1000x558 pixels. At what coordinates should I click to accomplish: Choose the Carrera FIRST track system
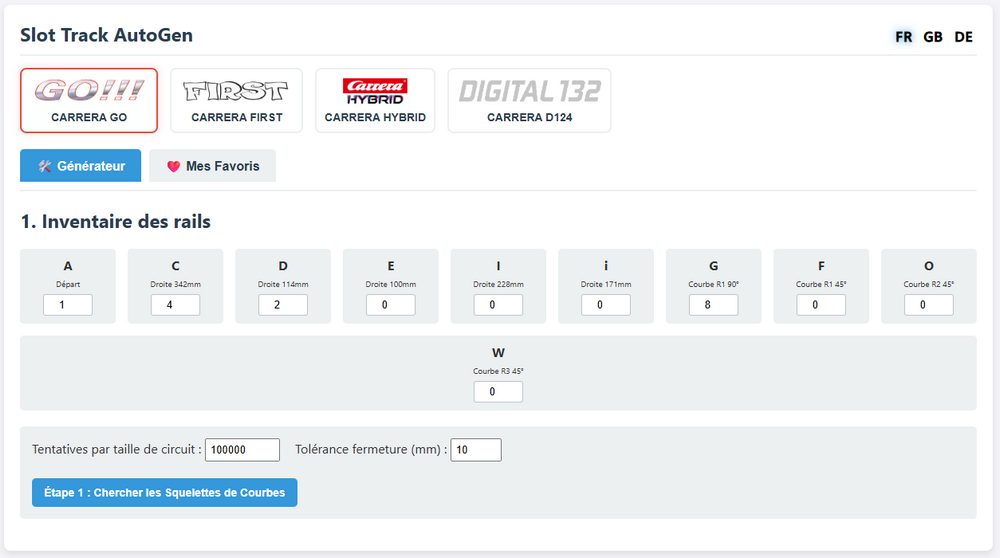237,101
